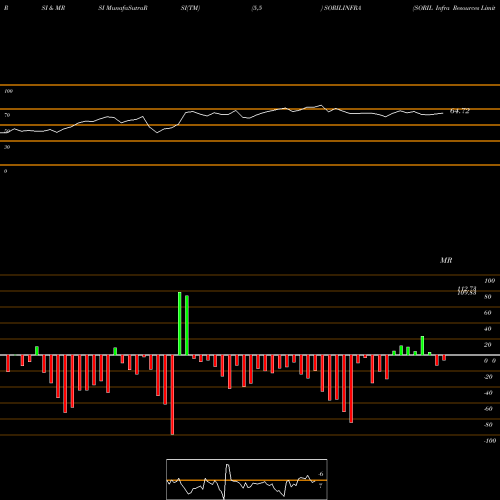Click the RSI axis label 0
500x500 pixels.
click(5, 171)
